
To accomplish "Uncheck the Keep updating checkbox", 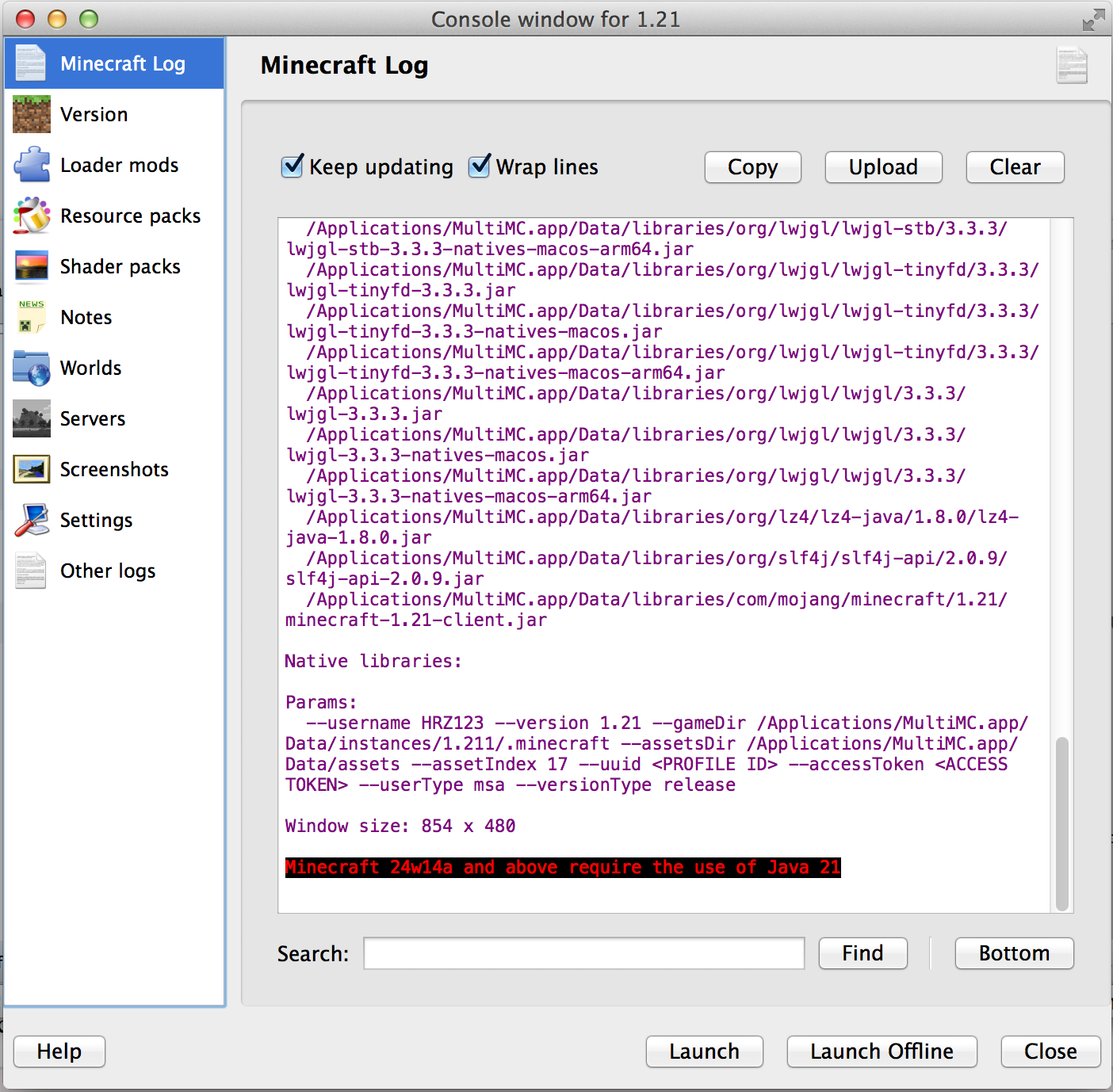I will click(293, 166).
